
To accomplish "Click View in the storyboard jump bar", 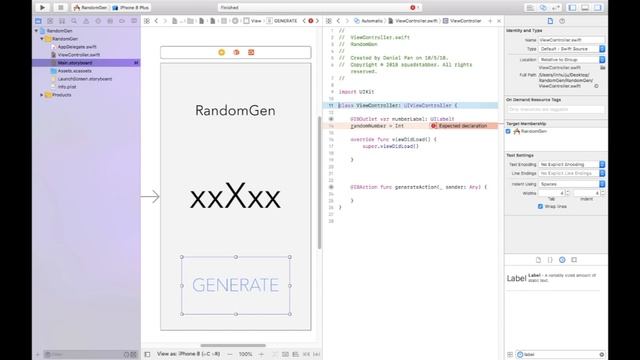I will 253,21.
